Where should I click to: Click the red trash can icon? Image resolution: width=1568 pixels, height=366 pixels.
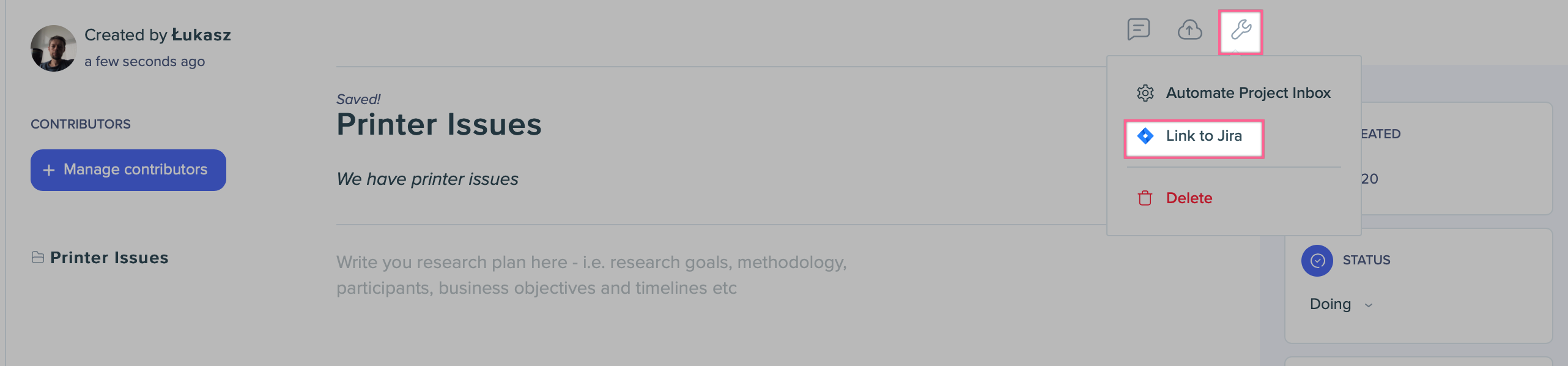tap(1145, 198)
